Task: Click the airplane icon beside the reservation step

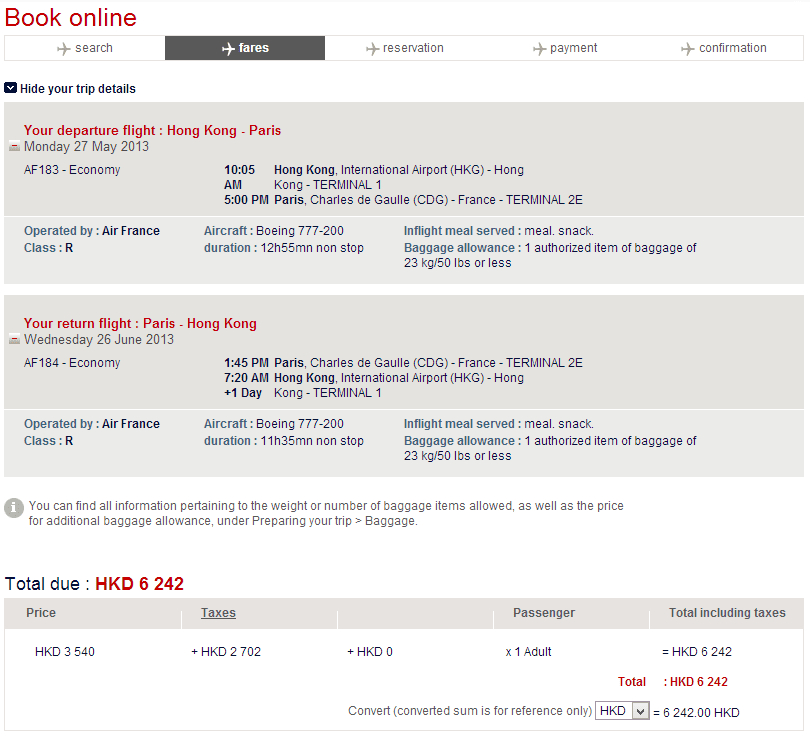Action: (x=373, y=48)
